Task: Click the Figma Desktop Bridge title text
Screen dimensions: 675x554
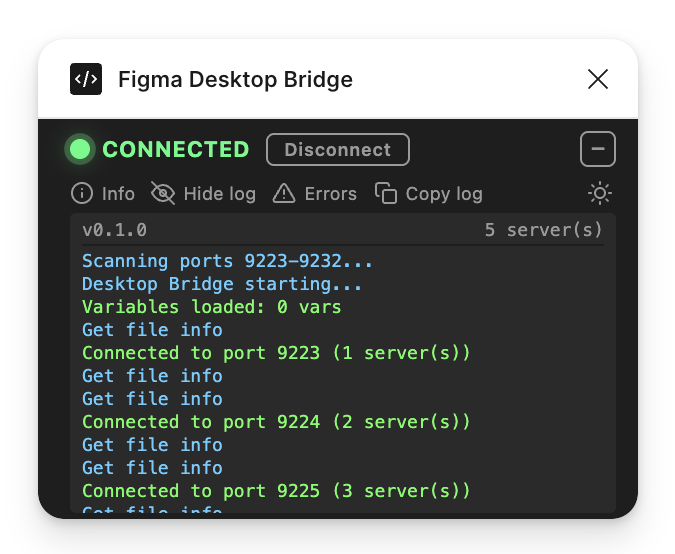Action: point(235,80)
